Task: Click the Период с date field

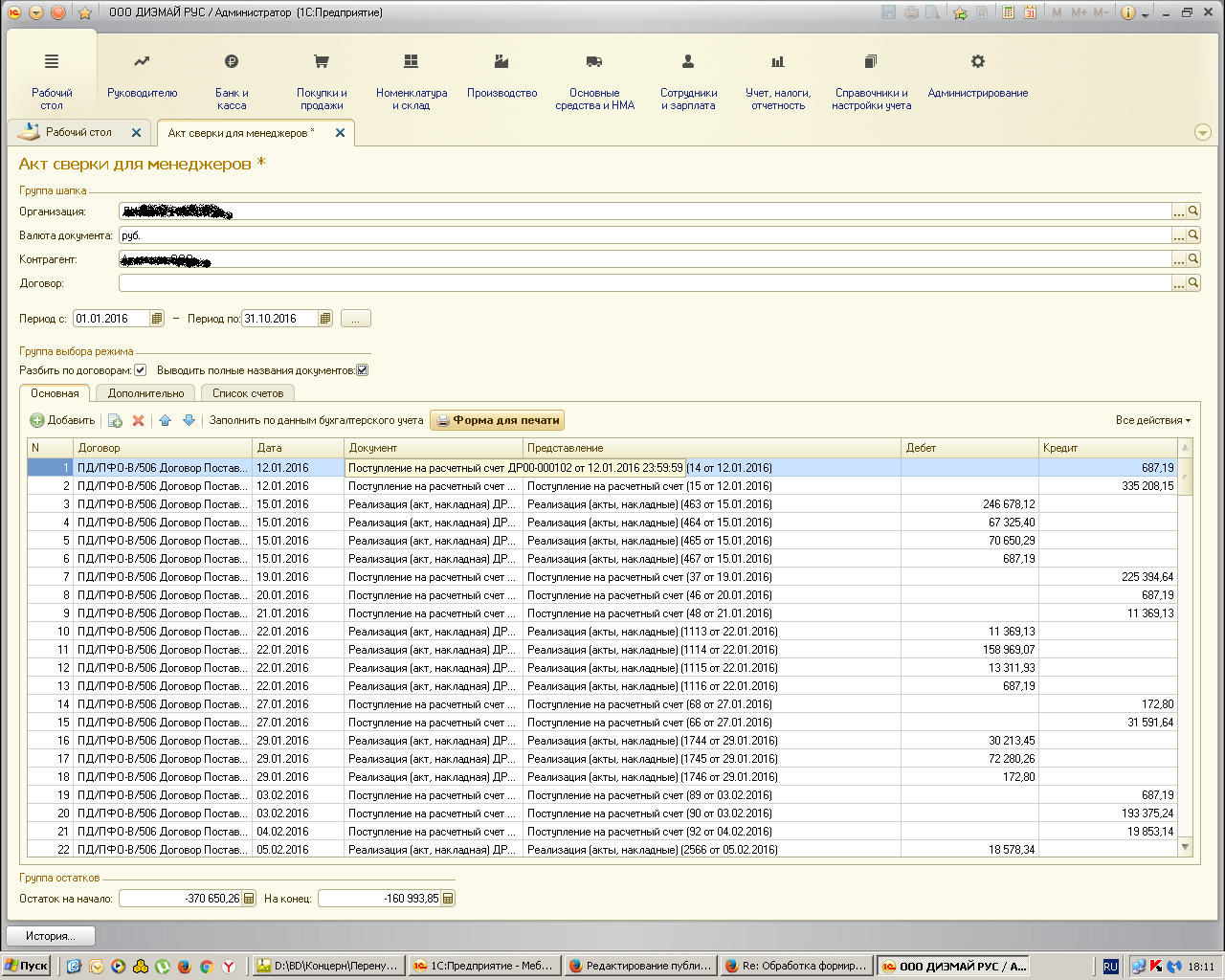Action: click(x=111, y=319)
